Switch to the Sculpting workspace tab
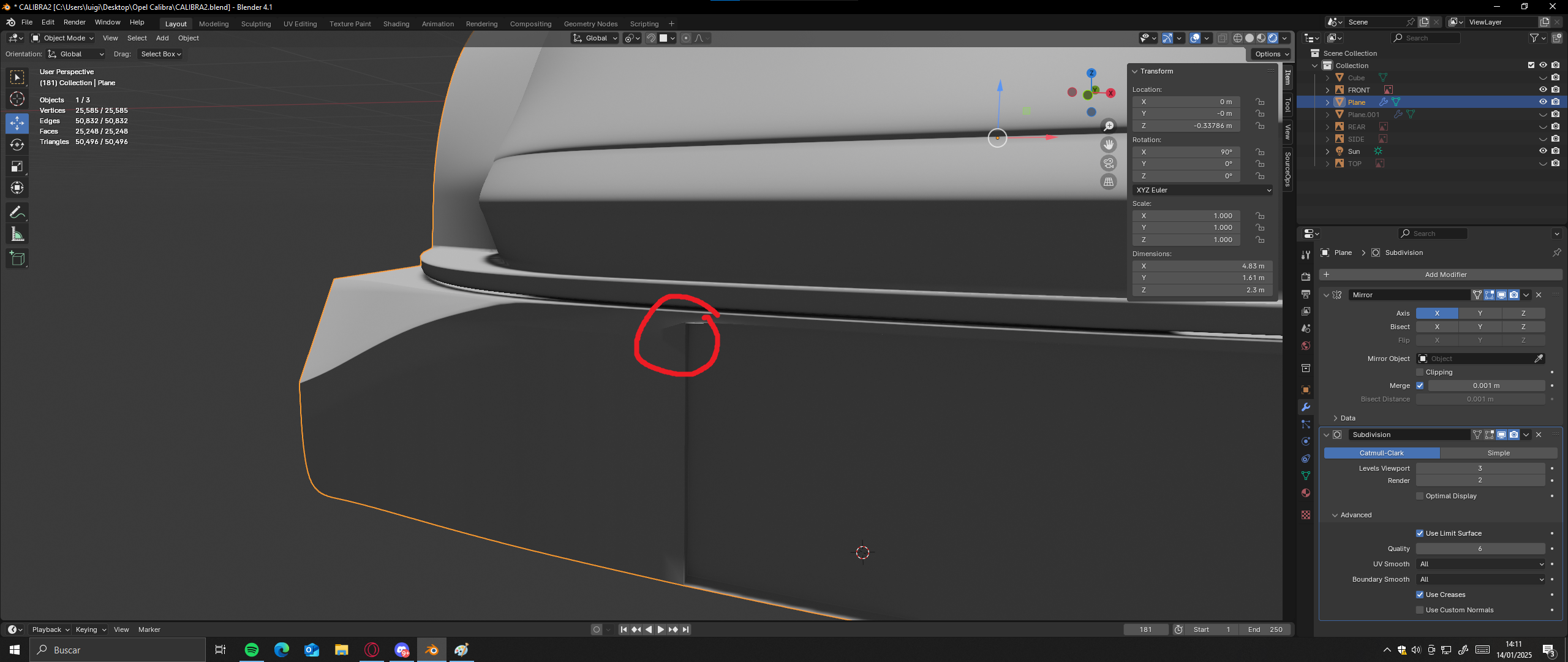The height and width of the screenshot is (662, 1568). (256, 24)
